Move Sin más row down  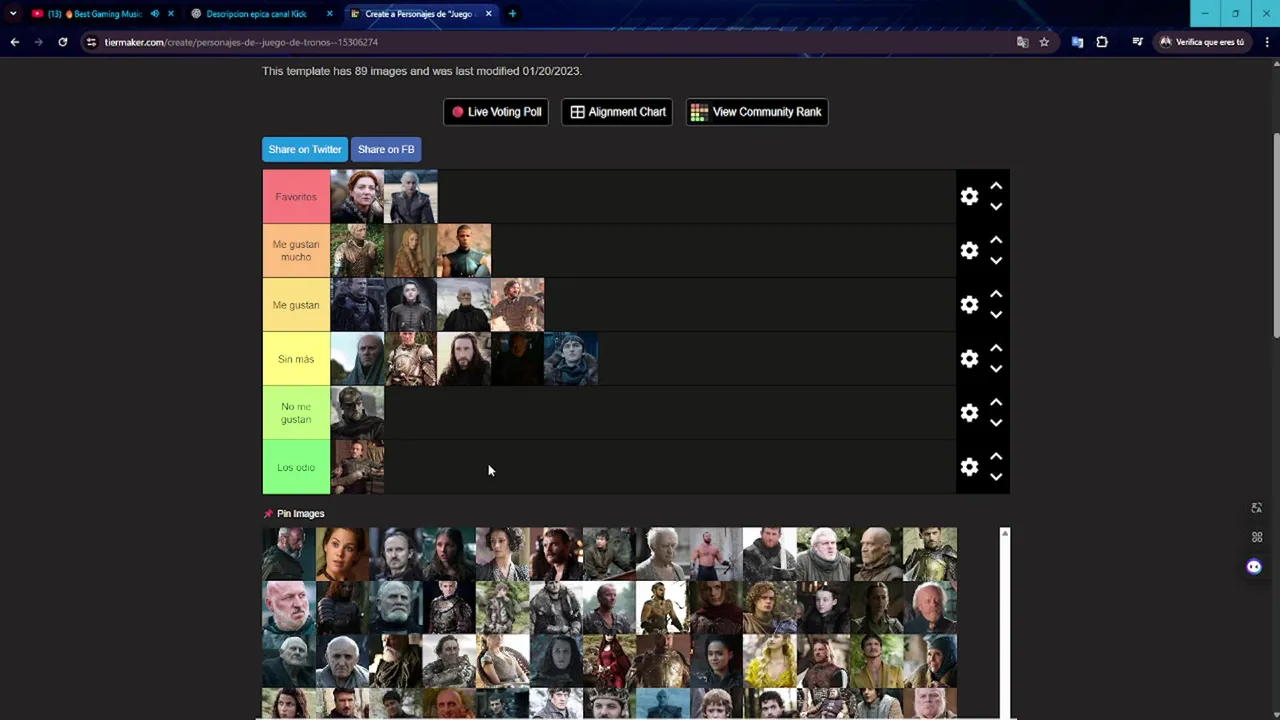click(996, 369)
